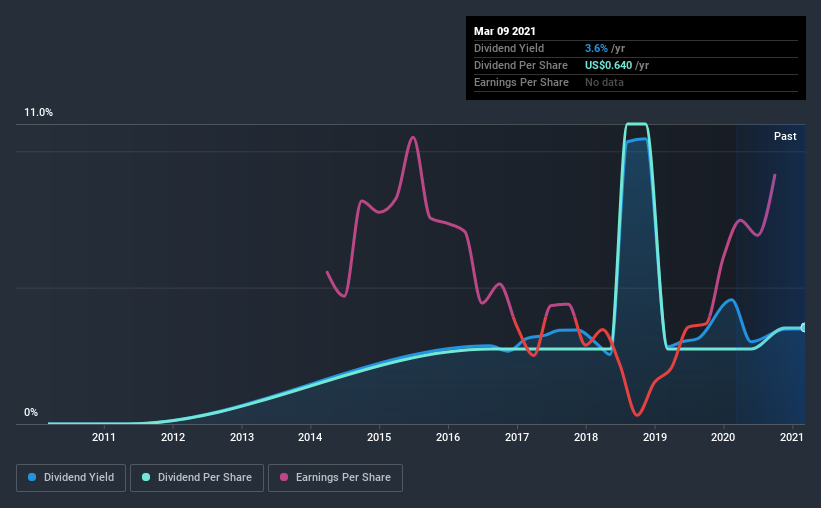The width and height of the screenshot is (821, 508).
Task: Toggle the Earnings Per Share legend button
Action: (335, 478)
